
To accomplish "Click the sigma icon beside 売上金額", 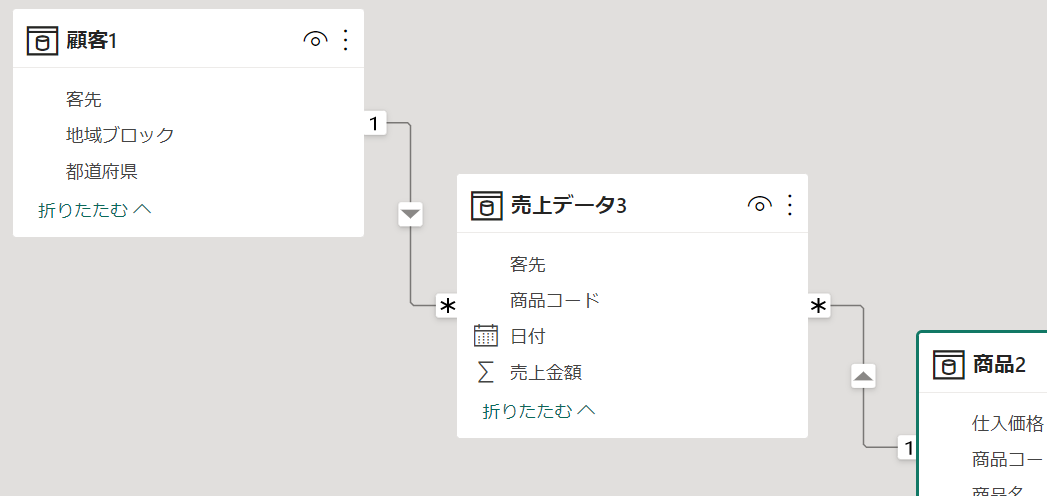I will coord(486,372).
